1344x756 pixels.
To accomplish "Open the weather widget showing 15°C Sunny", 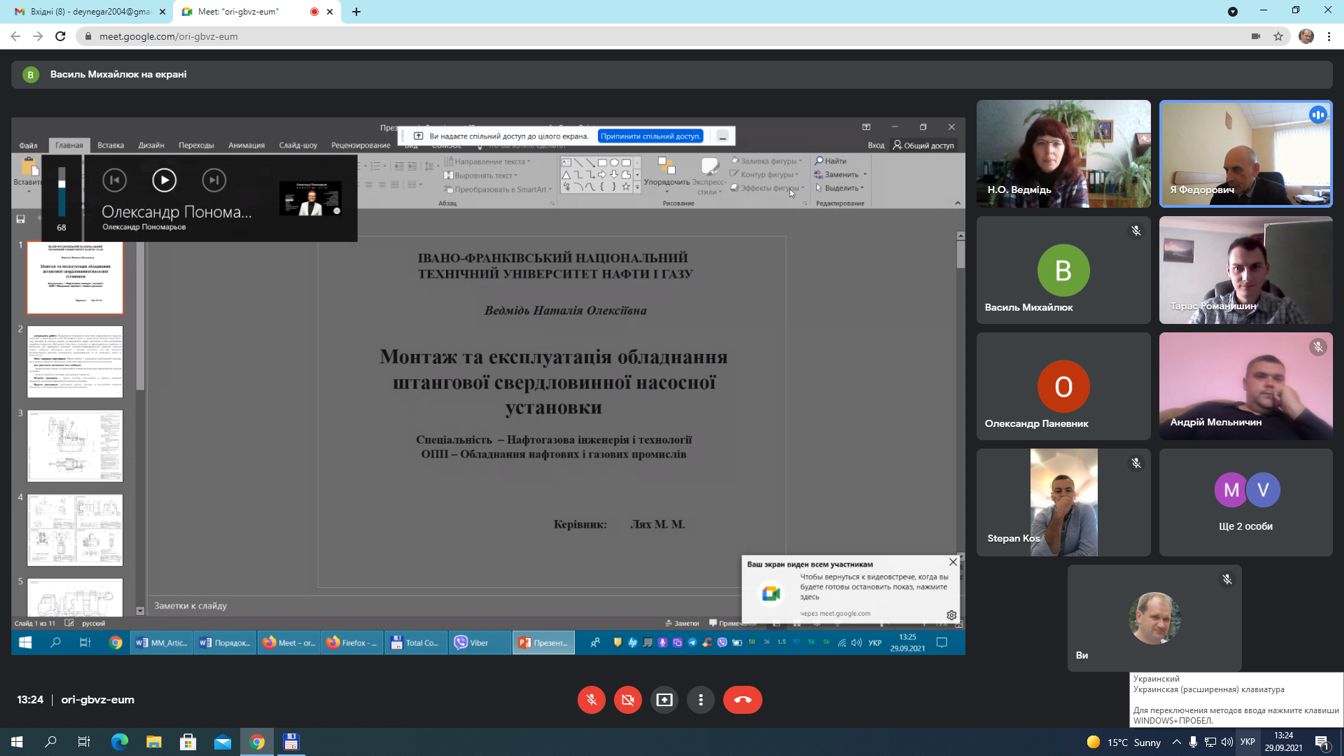I will click(x=1123, y=742).
